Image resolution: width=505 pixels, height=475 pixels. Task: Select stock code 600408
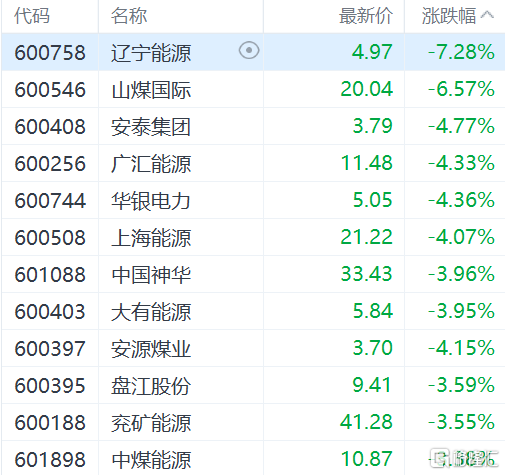pyautogui.click(x=50, y=127)
